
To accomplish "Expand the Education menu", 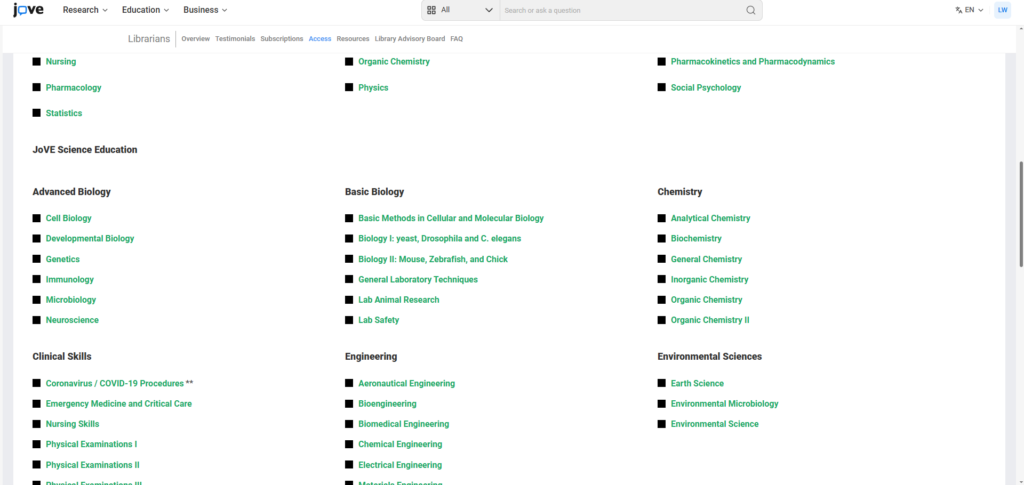I will 145,10.
